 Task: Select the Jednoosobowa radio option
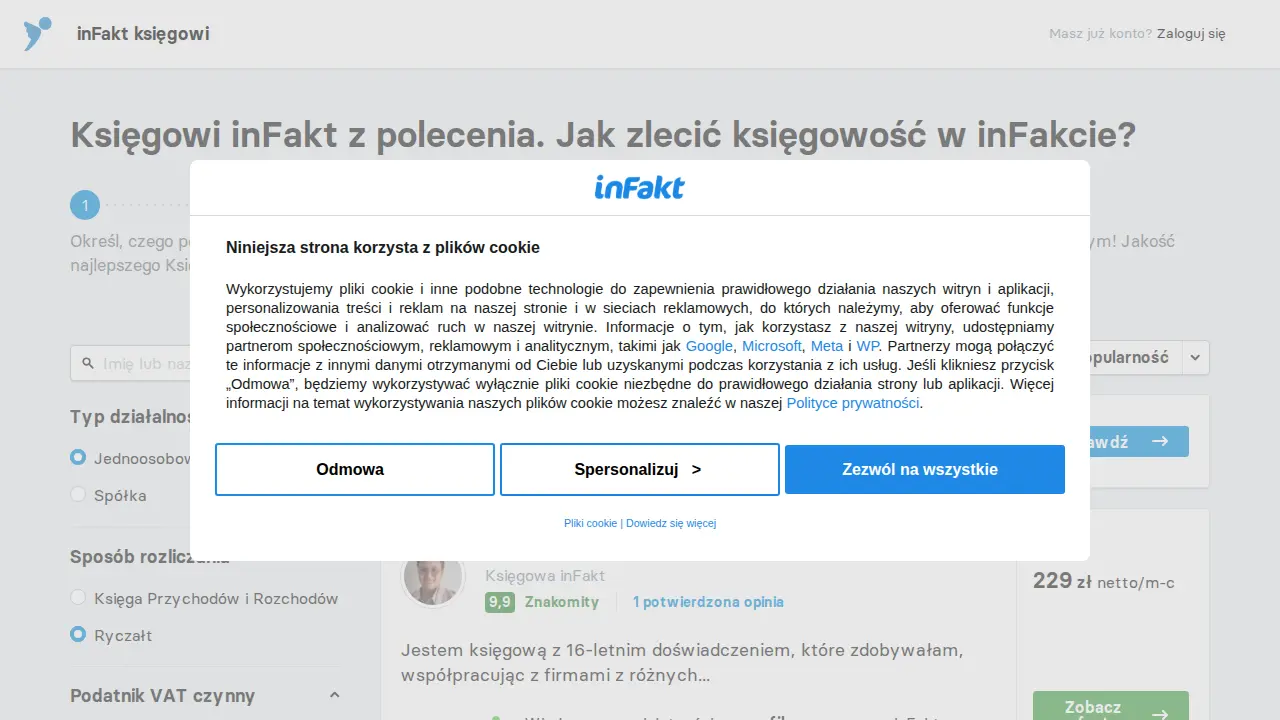[x=78, y=458]
